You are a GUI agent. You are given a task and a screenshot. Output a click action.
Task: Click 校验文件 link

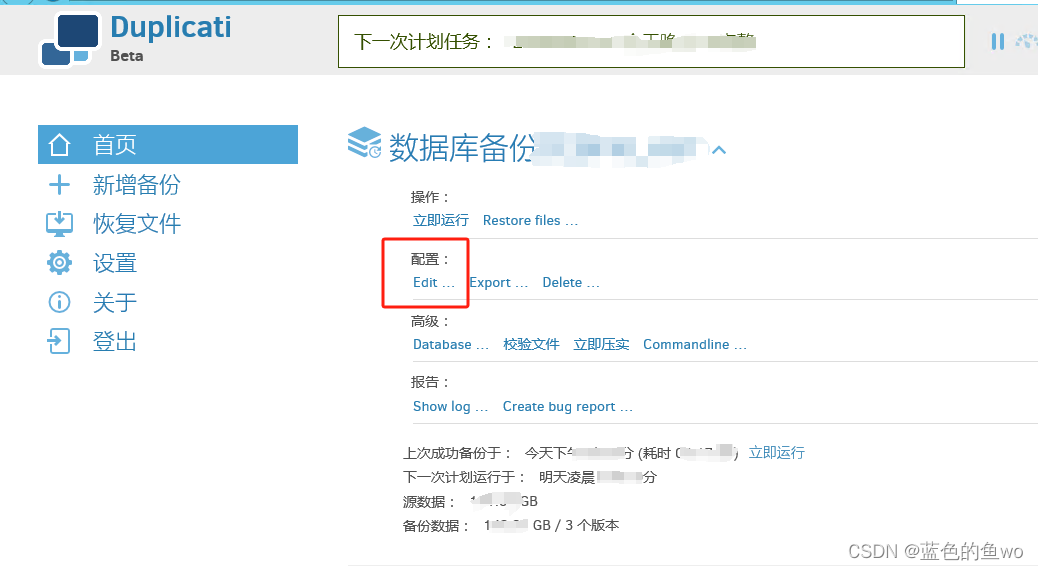click(531, 344)
